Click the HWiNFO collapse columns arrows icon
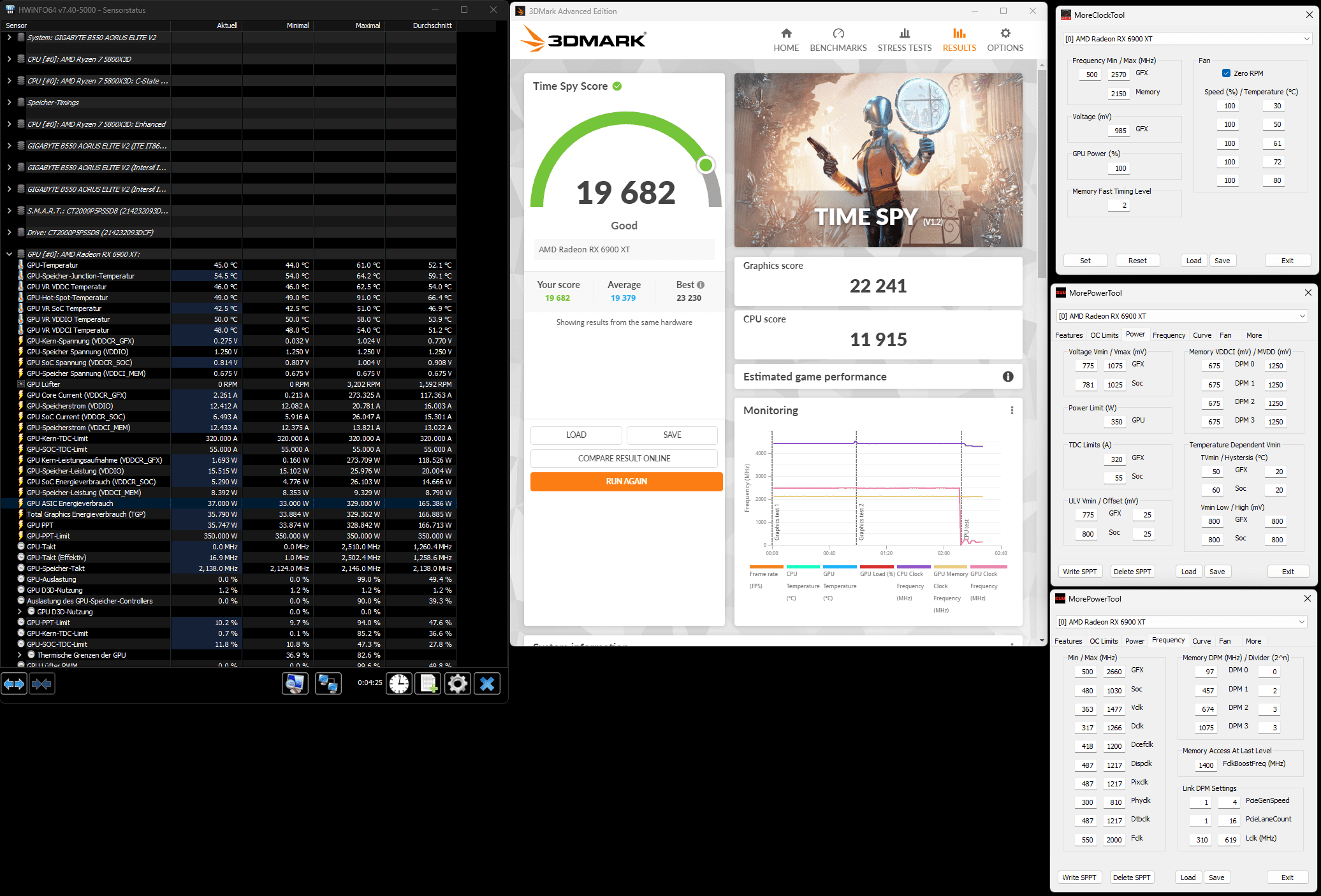 41,684
